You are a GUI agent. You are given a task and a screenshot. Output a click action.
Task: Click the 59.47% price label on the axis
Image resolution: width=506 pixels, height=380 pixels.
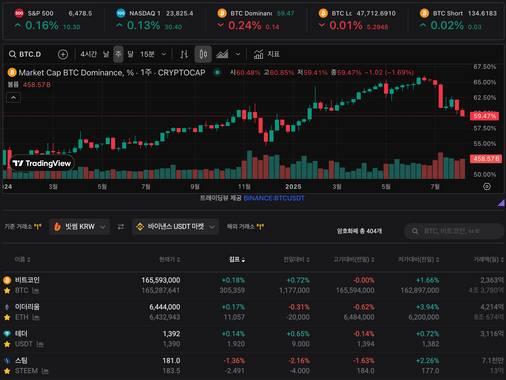pyautogui.click(x=484, y=116)
